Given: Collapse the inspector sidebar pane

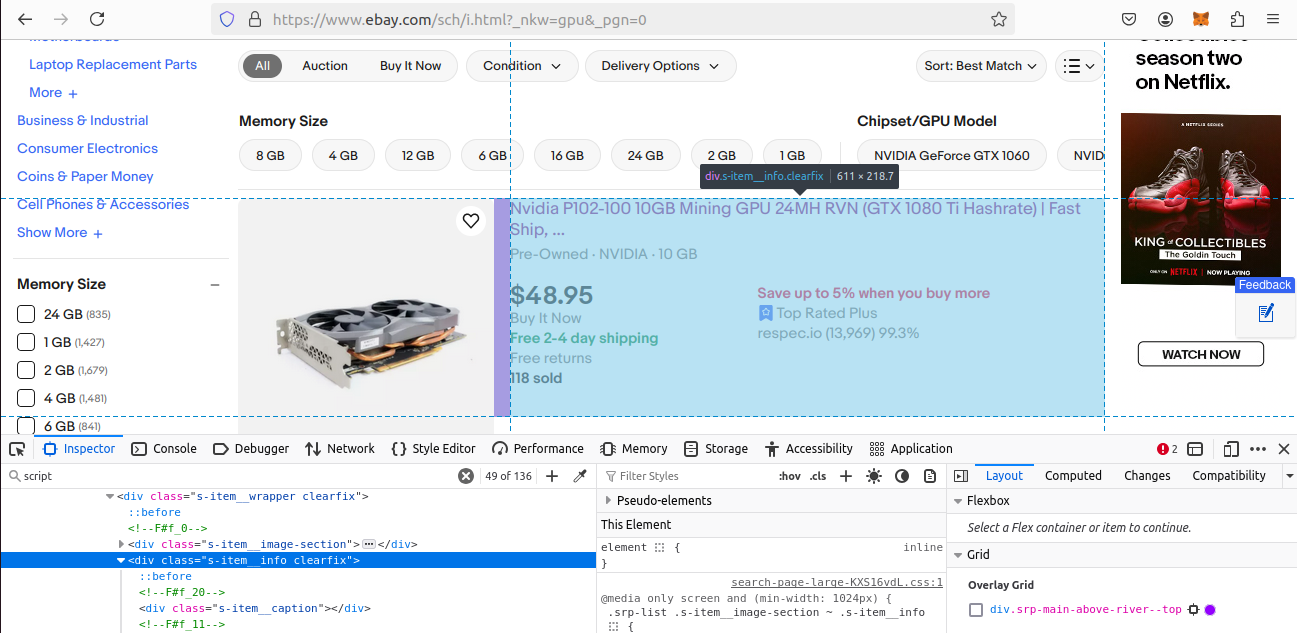Looking at the screenshot, I should [961, 476].
